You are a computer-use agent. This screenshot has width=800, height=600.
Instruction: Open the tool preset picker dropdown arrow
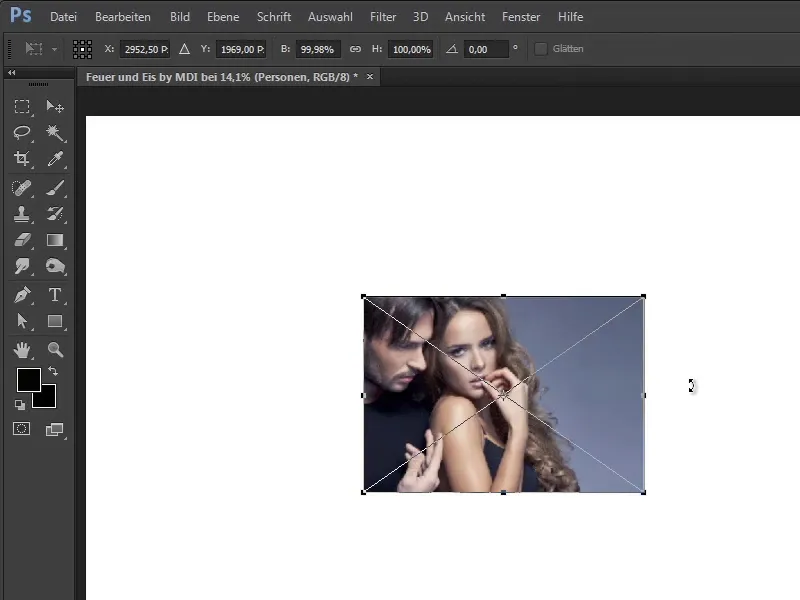click(53, 48)
